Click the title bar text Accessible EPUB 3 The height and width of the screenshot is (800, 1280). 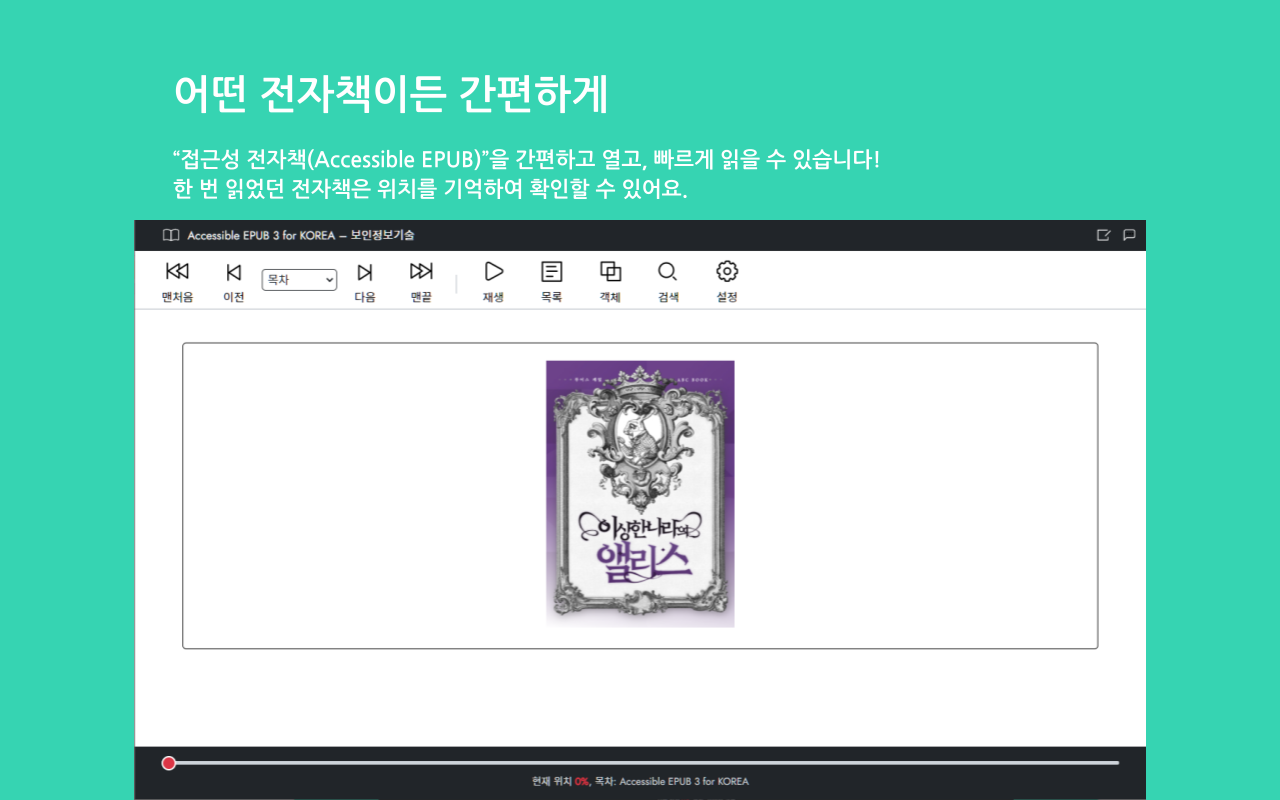(x=230, y=235)
